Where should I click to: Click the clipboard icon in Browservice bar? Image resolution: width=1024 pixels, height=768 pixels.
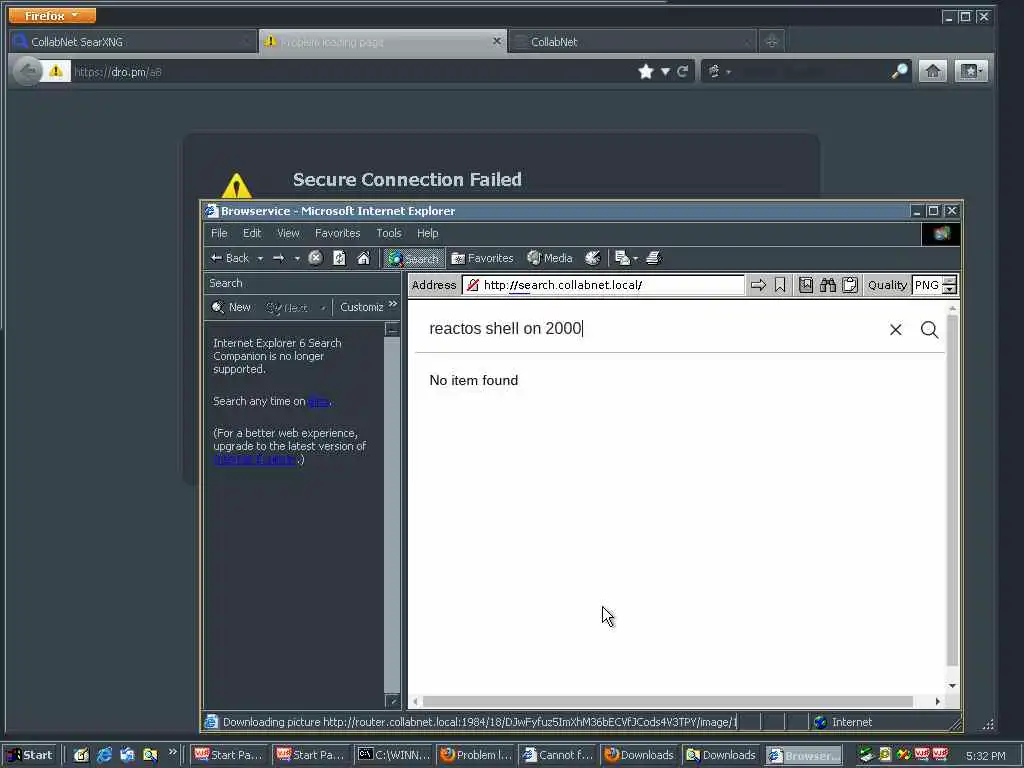click(x=850, y=285)
